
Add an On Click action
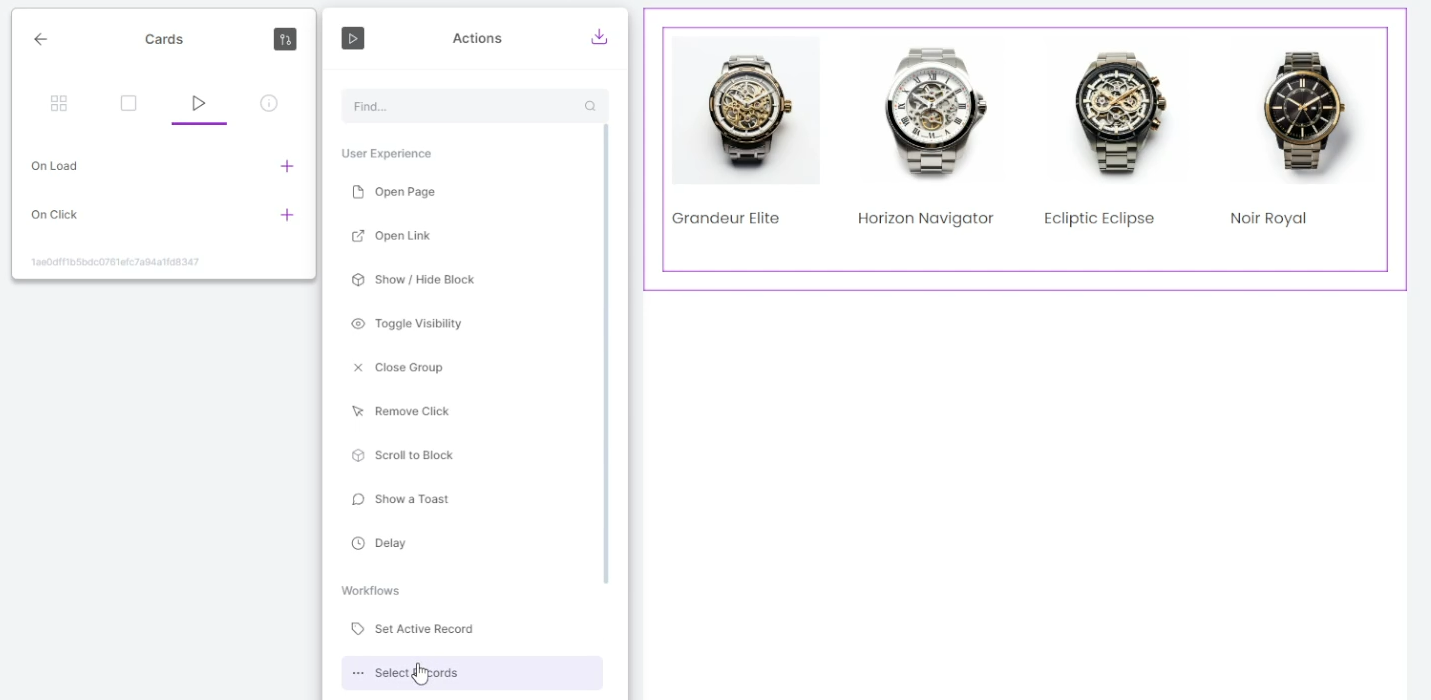[287, 215]
